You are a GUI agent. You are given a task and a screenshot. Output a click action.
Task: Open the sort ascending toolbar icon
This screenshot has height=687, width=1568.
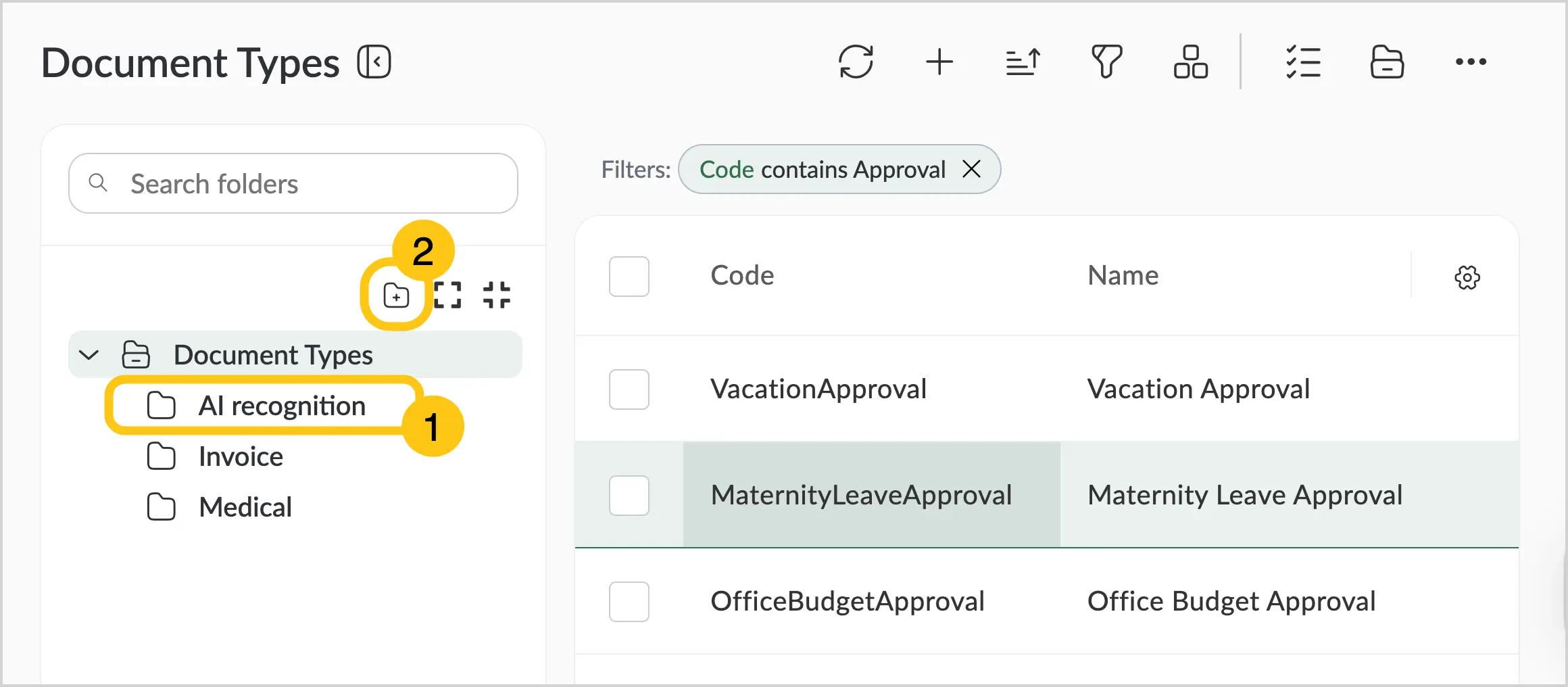(1023, 62)
